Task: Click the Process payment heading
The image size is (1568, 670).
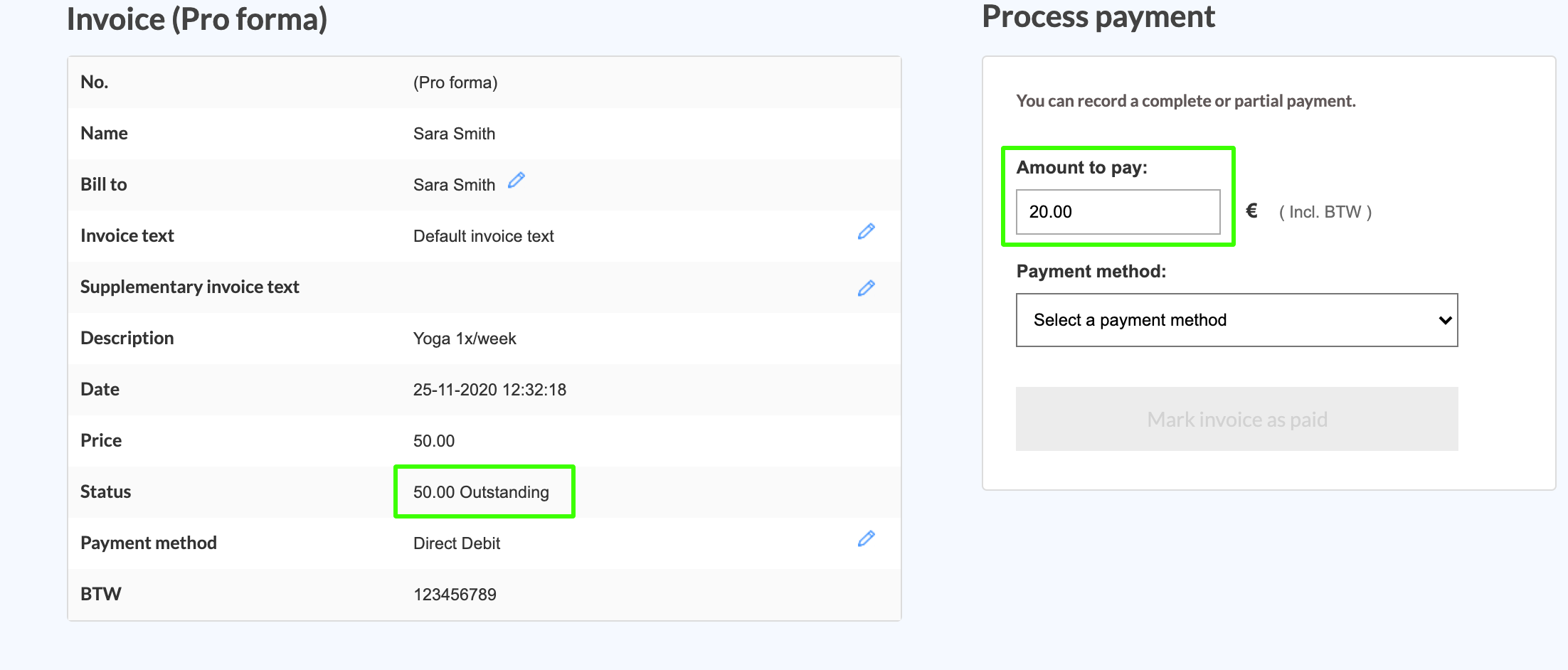Action: (1098, 16)
